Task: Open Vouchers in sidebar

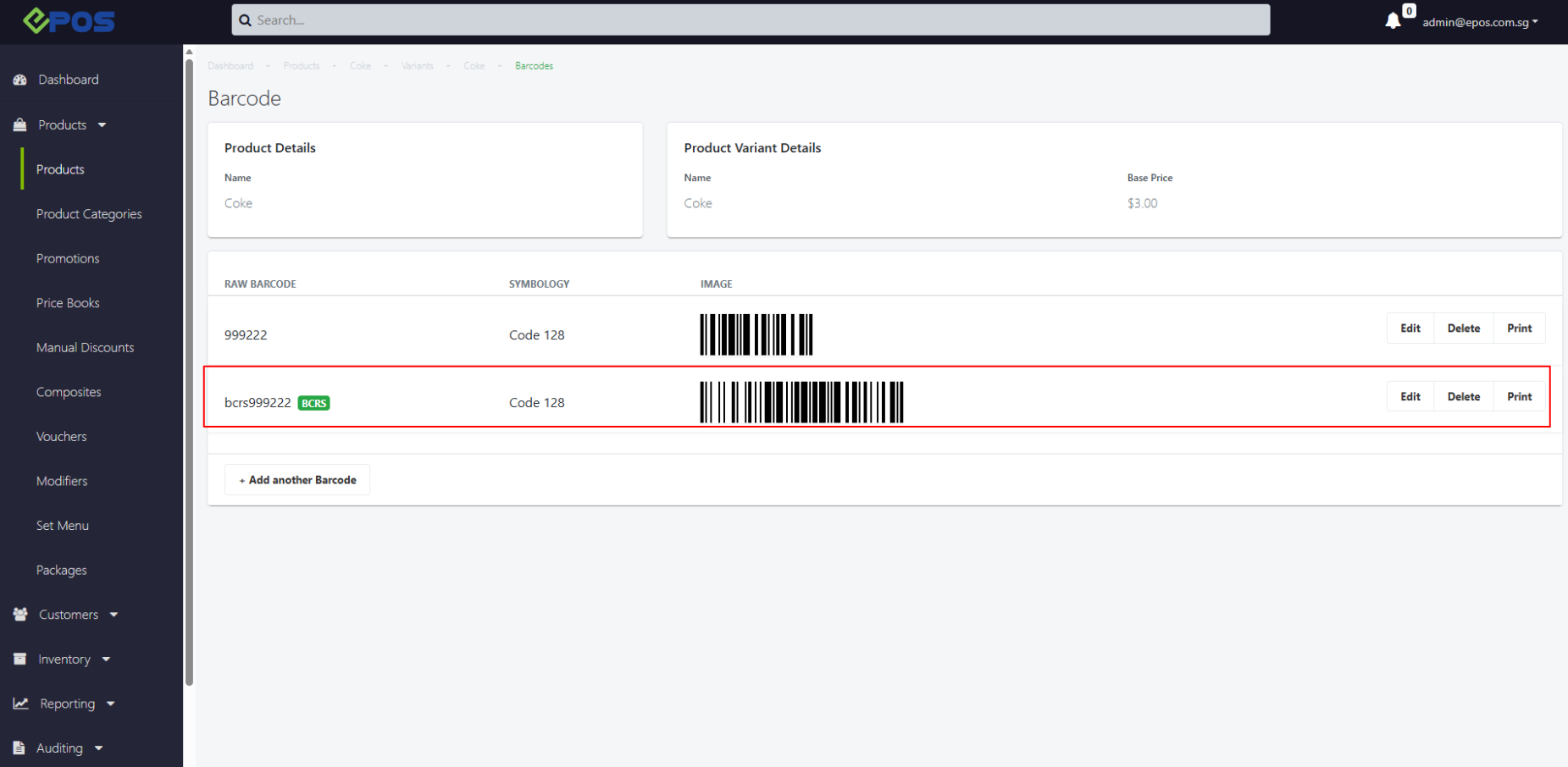Action: (x=61, y=436)
